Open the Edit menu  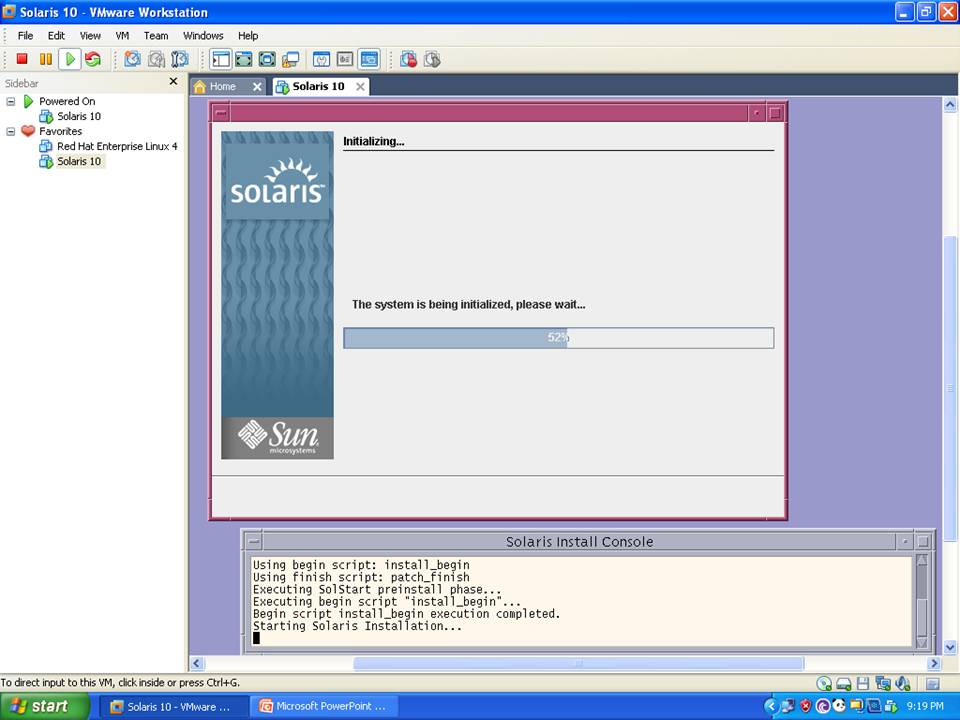coord(56,36)
